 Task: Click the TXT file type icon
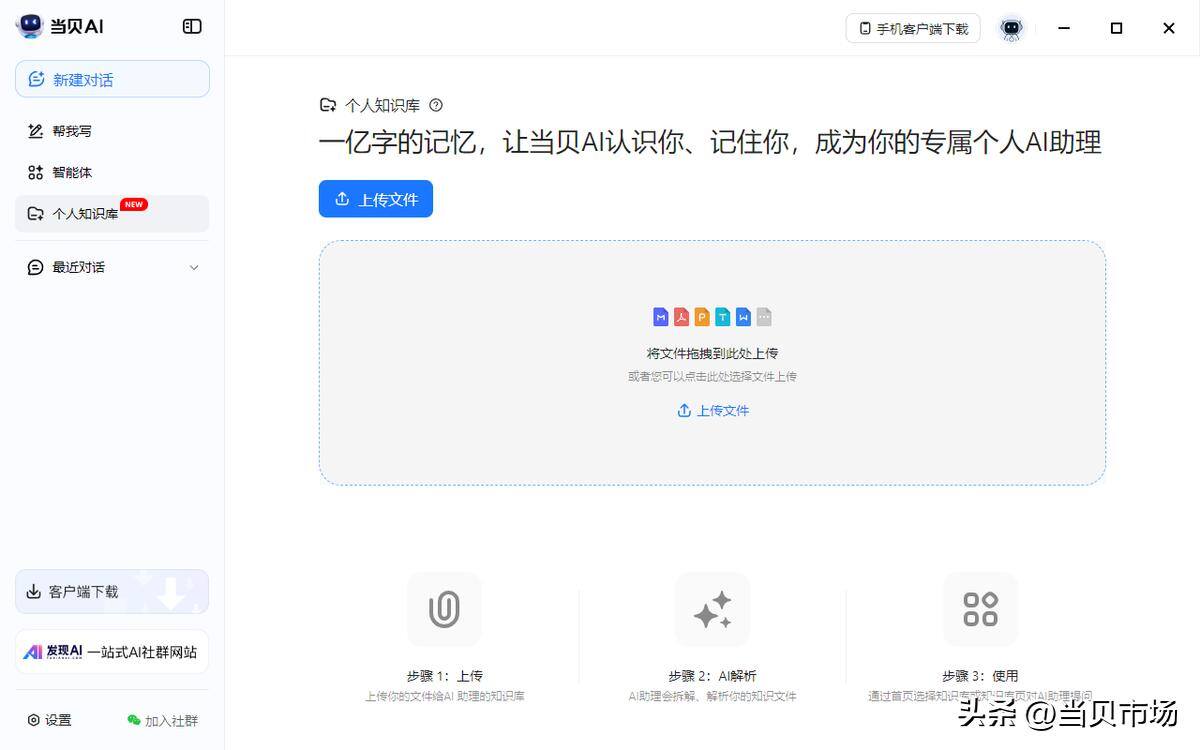[x=722, y=317]
